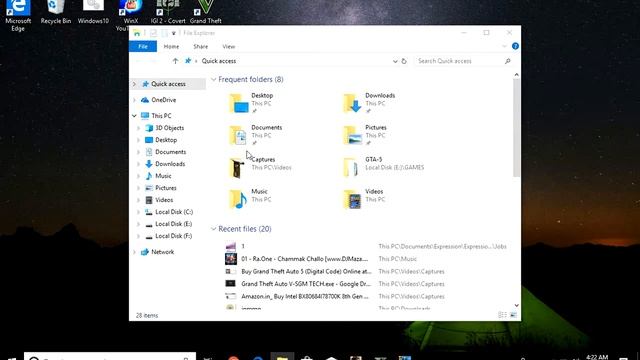The height and width of the screenshot is (360, 640).
Task: Open the Captures frequent folder
Action: click(260, 167)
